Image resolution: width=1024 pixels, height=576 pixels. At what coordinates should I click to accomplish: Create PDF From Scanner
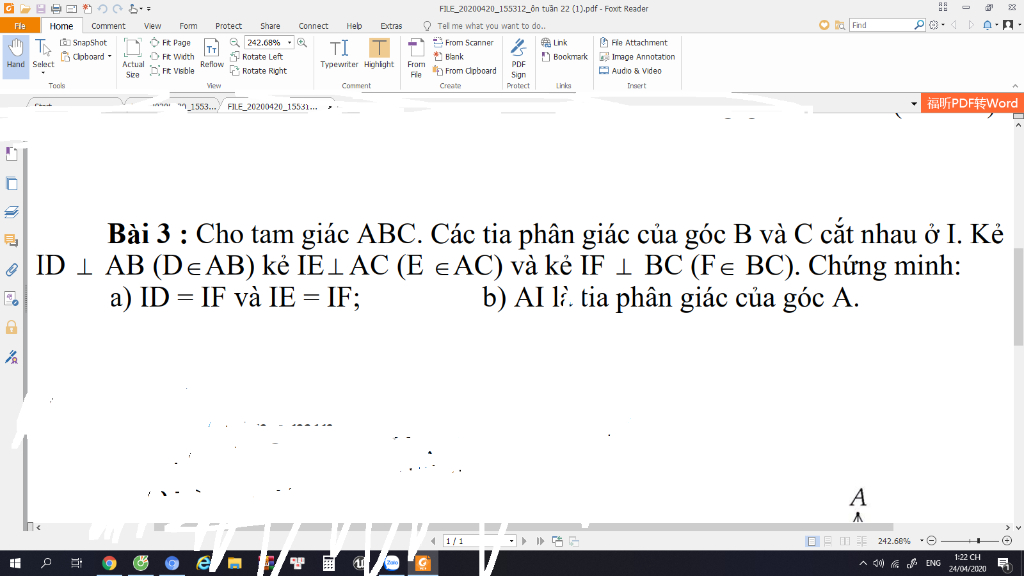pyautogui.click(x=463, y=42)
